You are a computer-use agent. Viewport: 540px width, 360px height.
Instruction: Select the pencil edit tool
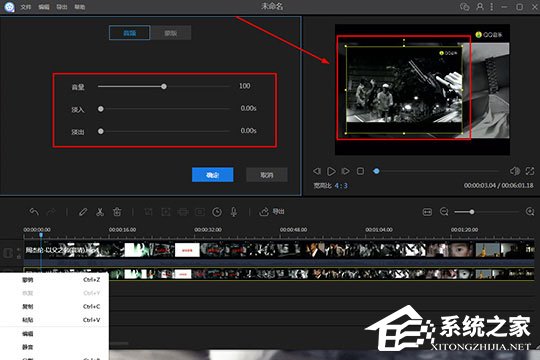point(83,212)
